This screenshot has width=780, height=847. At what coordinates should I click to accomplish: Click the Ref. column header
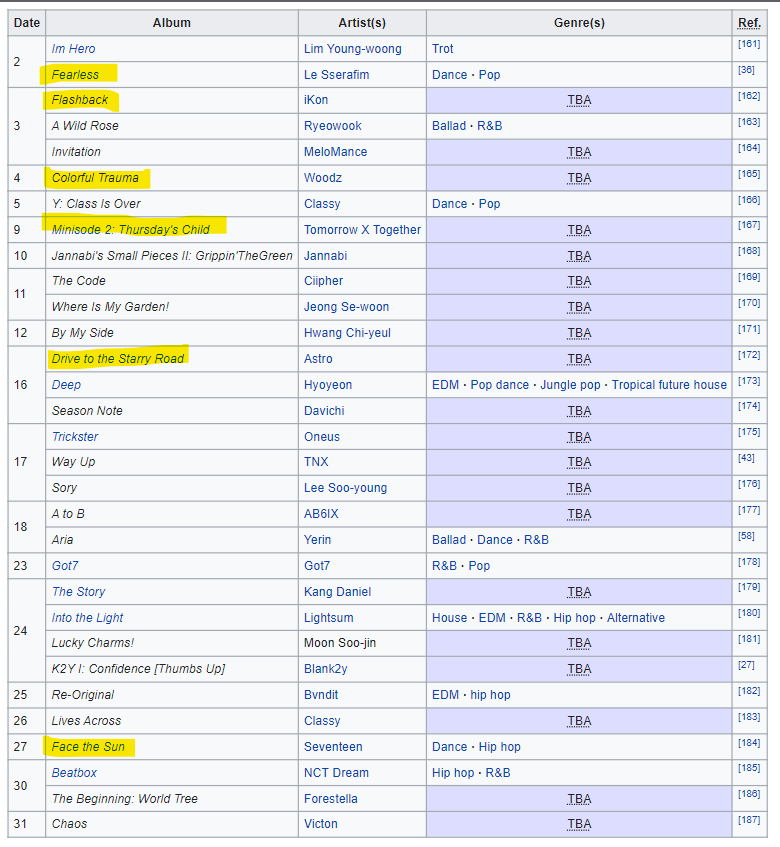pos(749,23)
